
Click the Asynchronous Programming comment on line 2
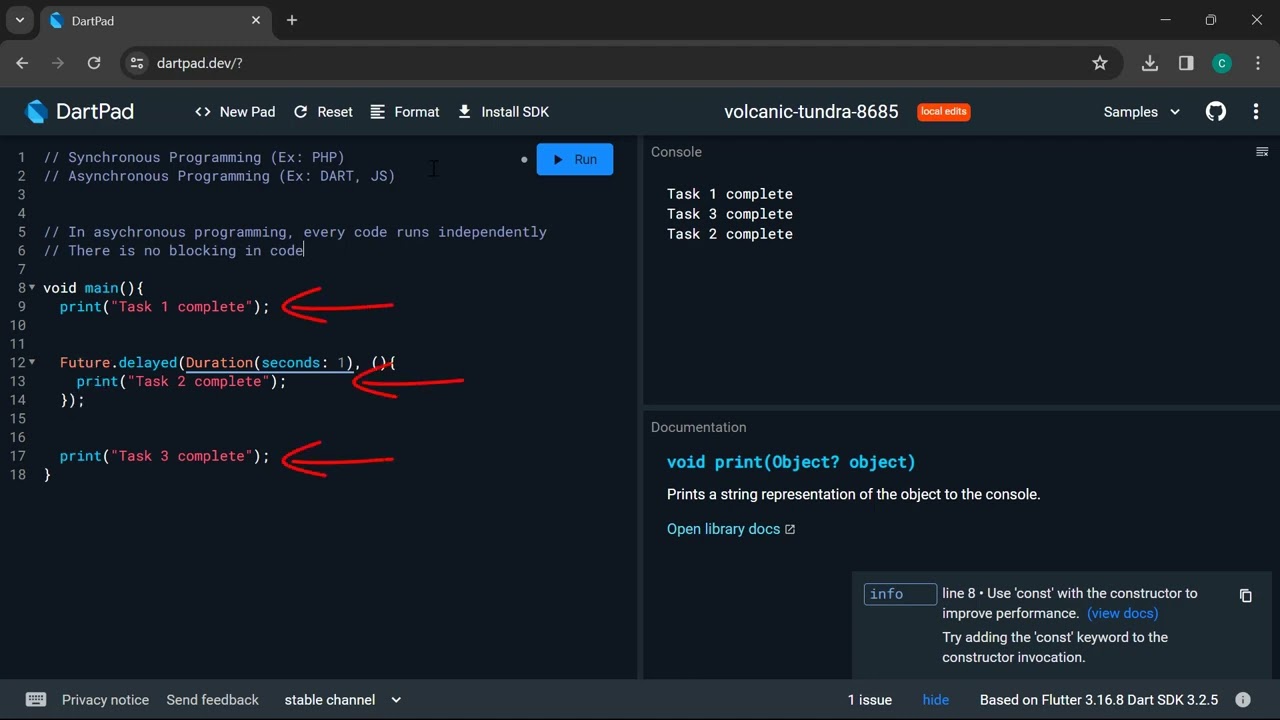[219, 176]
